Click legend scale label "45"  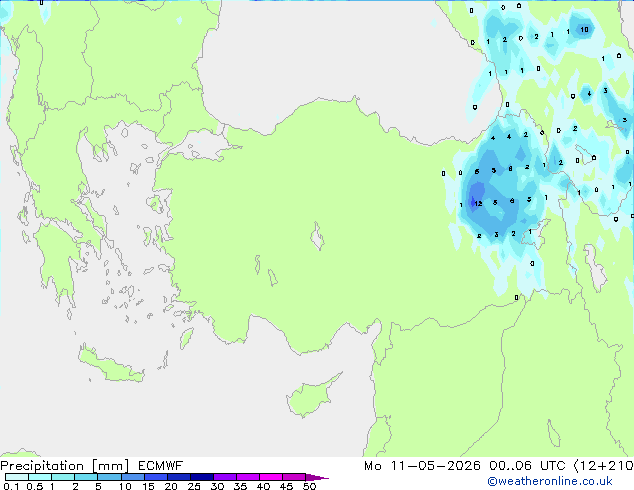click(286, 486)
